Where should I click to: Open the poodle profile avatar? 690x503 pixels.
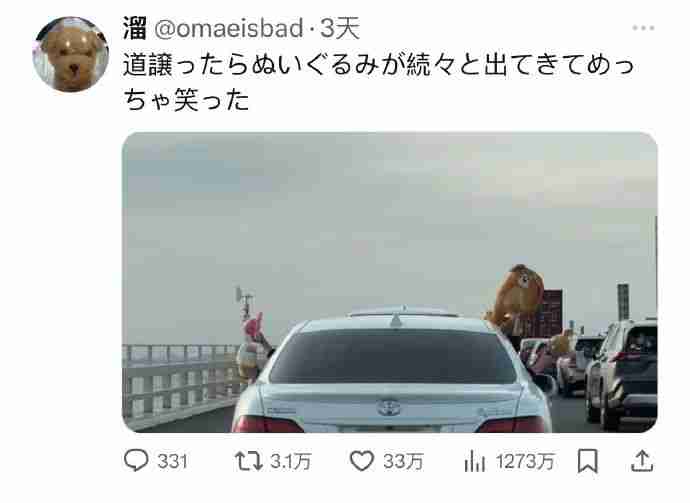coord(70,54)
